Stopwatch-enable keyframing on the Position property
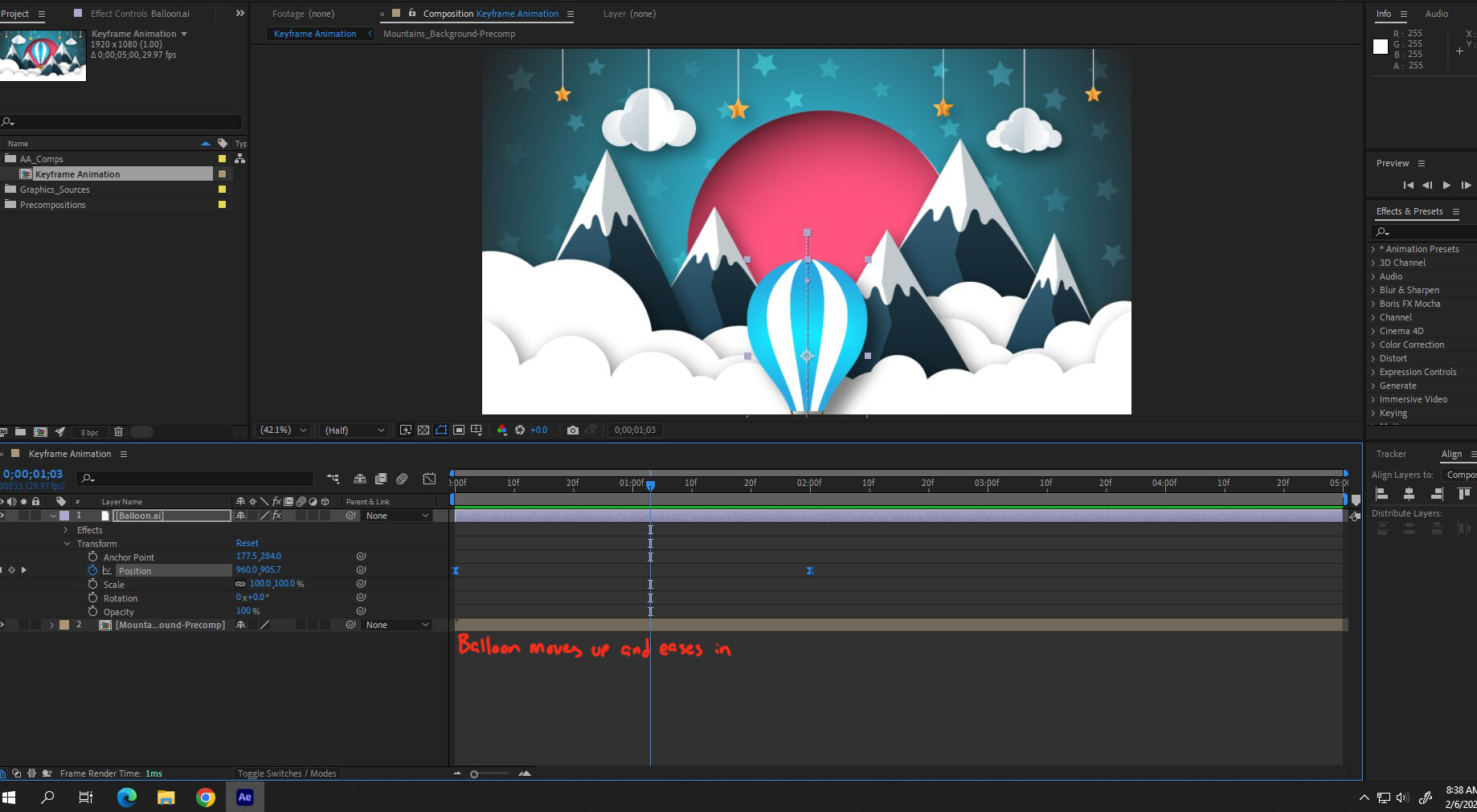 (92, 569)
